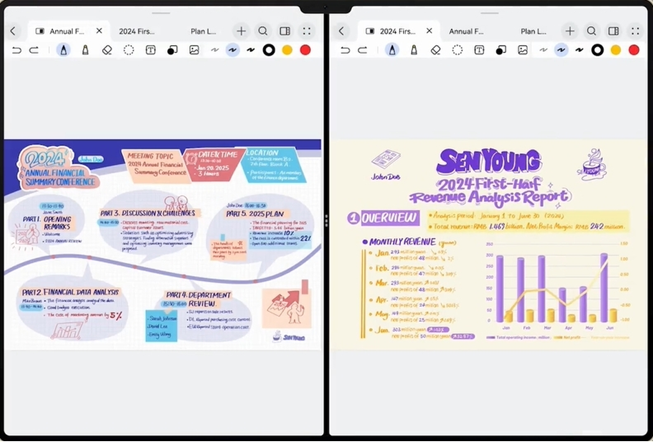Choose thin stroke width in right pane

pos(543,50)
